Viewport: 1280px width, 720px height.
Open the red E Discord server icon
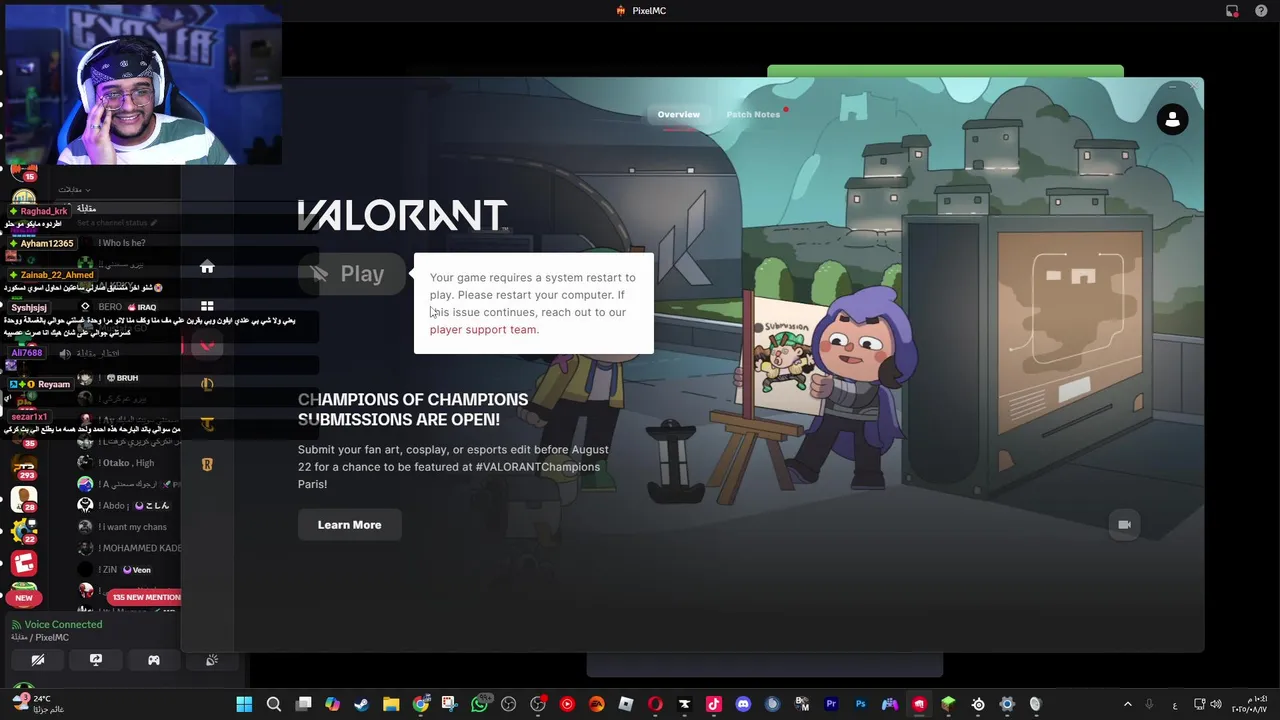click(24, 564)
